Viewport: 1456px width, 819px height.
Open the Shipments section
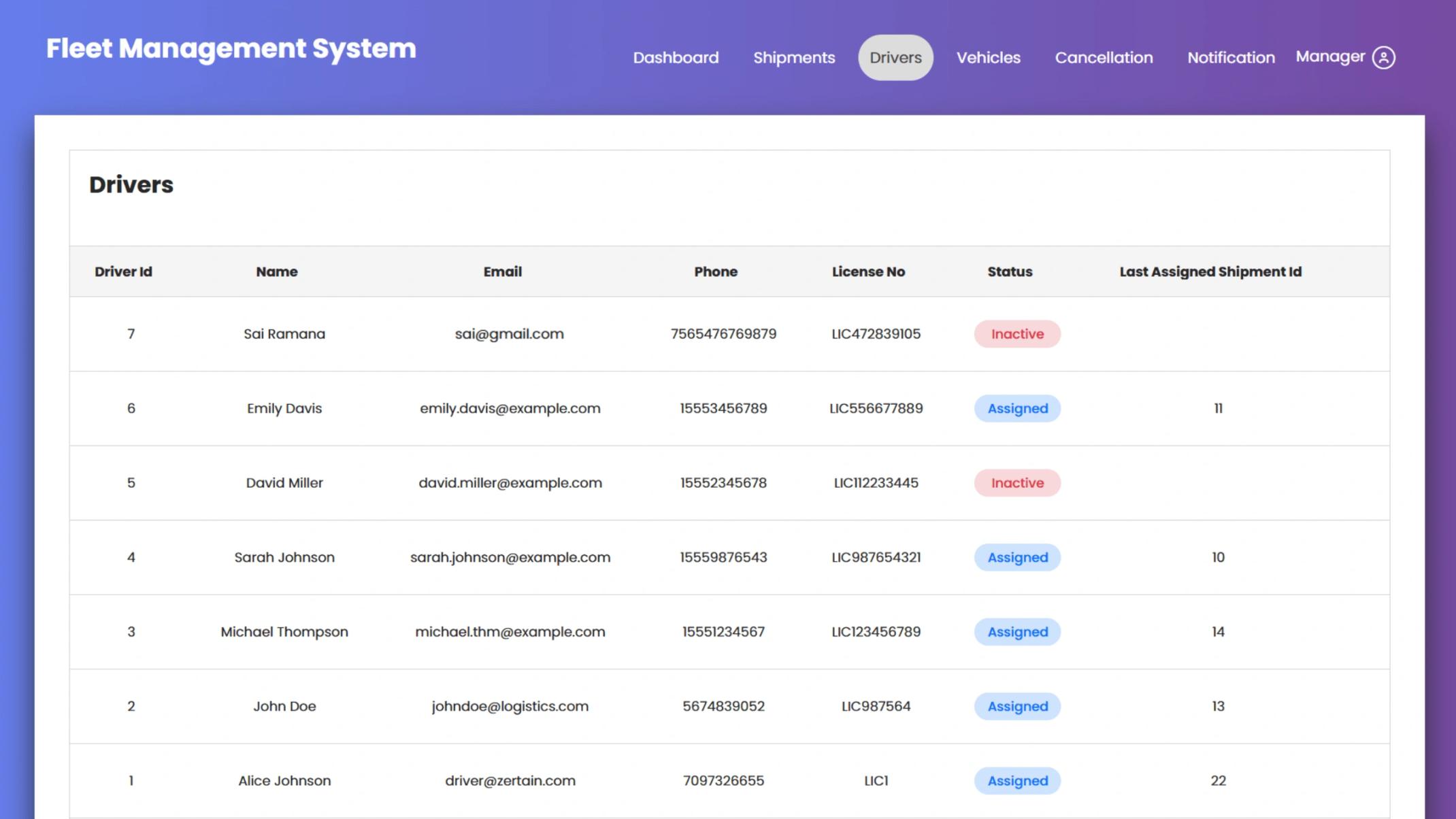click(x=794, y=58)
